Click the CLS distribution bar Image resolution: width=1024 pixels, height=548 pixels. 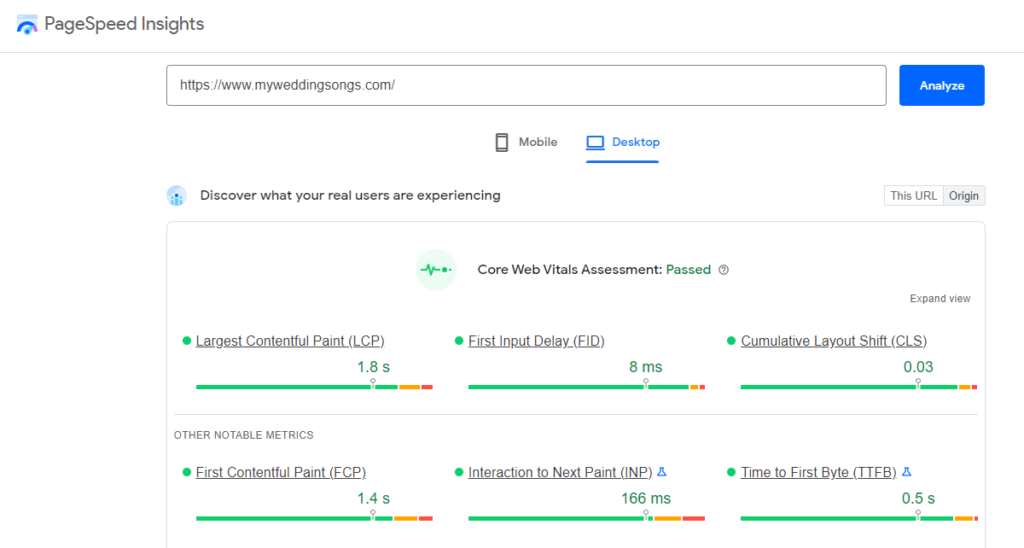[x=859, y=387]
